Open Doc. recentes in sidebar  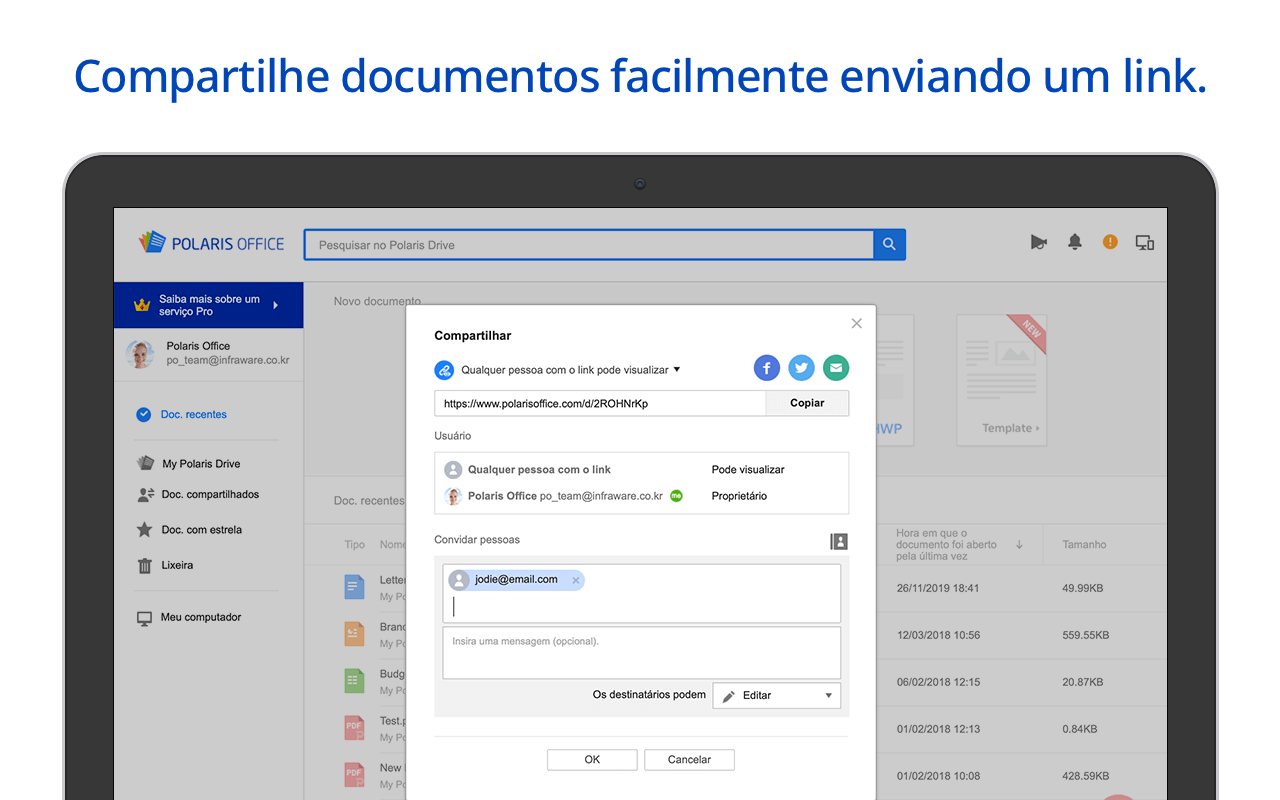pyautogui.click(x=181, y=414)
